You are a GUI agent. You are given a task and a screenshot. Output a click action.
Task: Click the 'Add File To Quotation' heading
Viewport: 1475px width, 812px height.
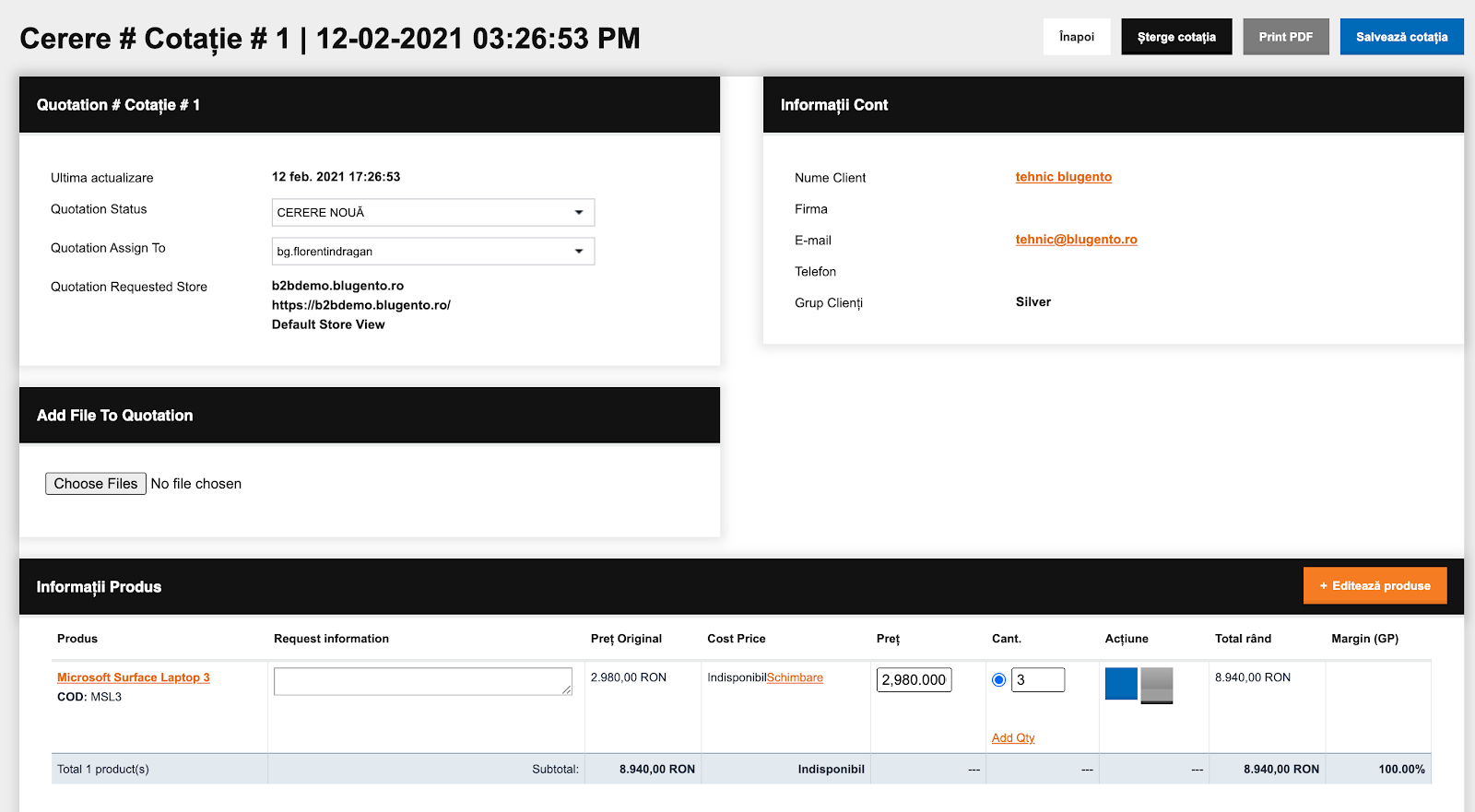tap(115, 416)
